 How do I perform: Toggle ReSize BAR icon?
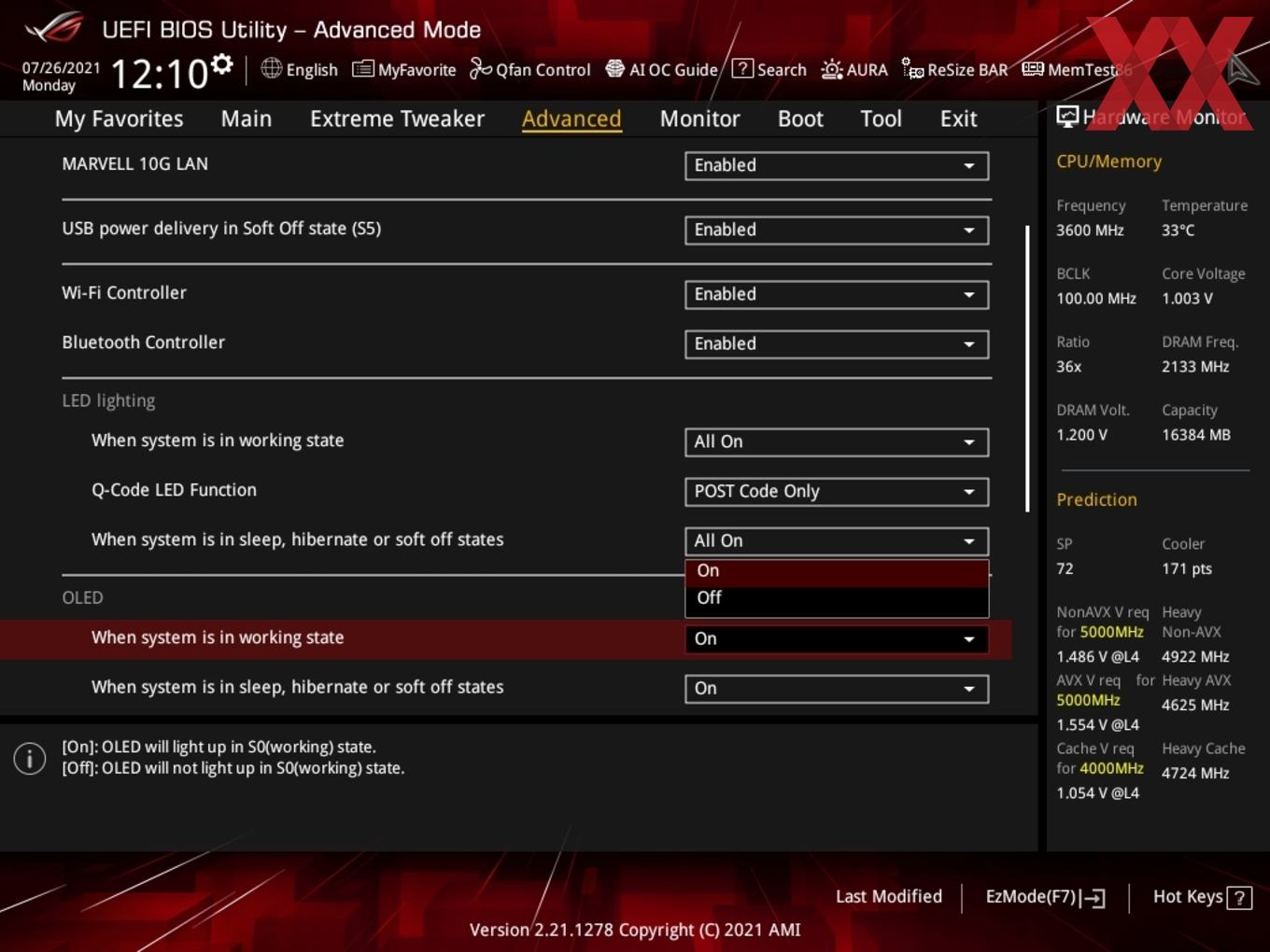tap(912, 68)
